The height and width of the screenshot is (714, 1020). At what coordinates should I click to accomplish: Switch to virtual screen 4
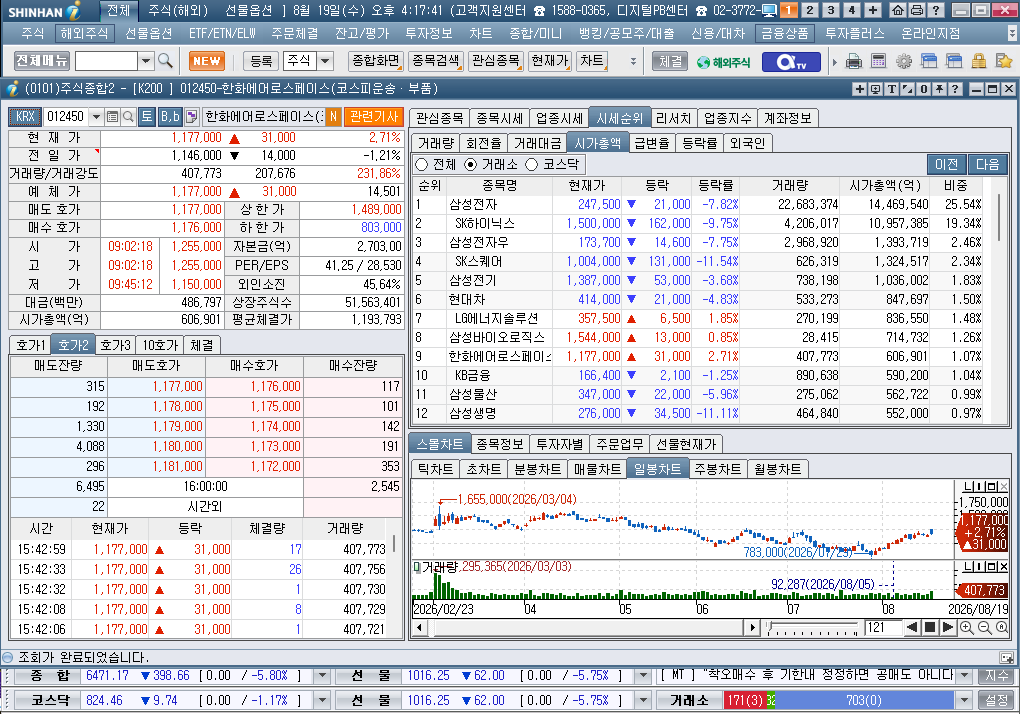point(851,10)
